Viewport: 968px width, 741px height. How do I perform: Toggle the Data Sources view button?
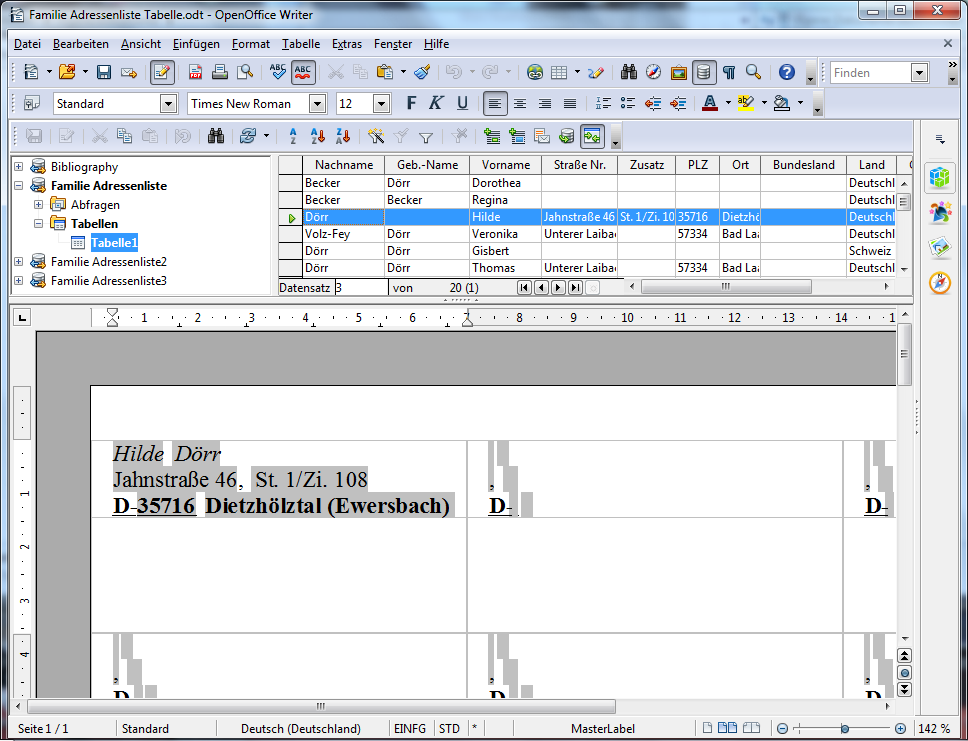coord(704,72)
